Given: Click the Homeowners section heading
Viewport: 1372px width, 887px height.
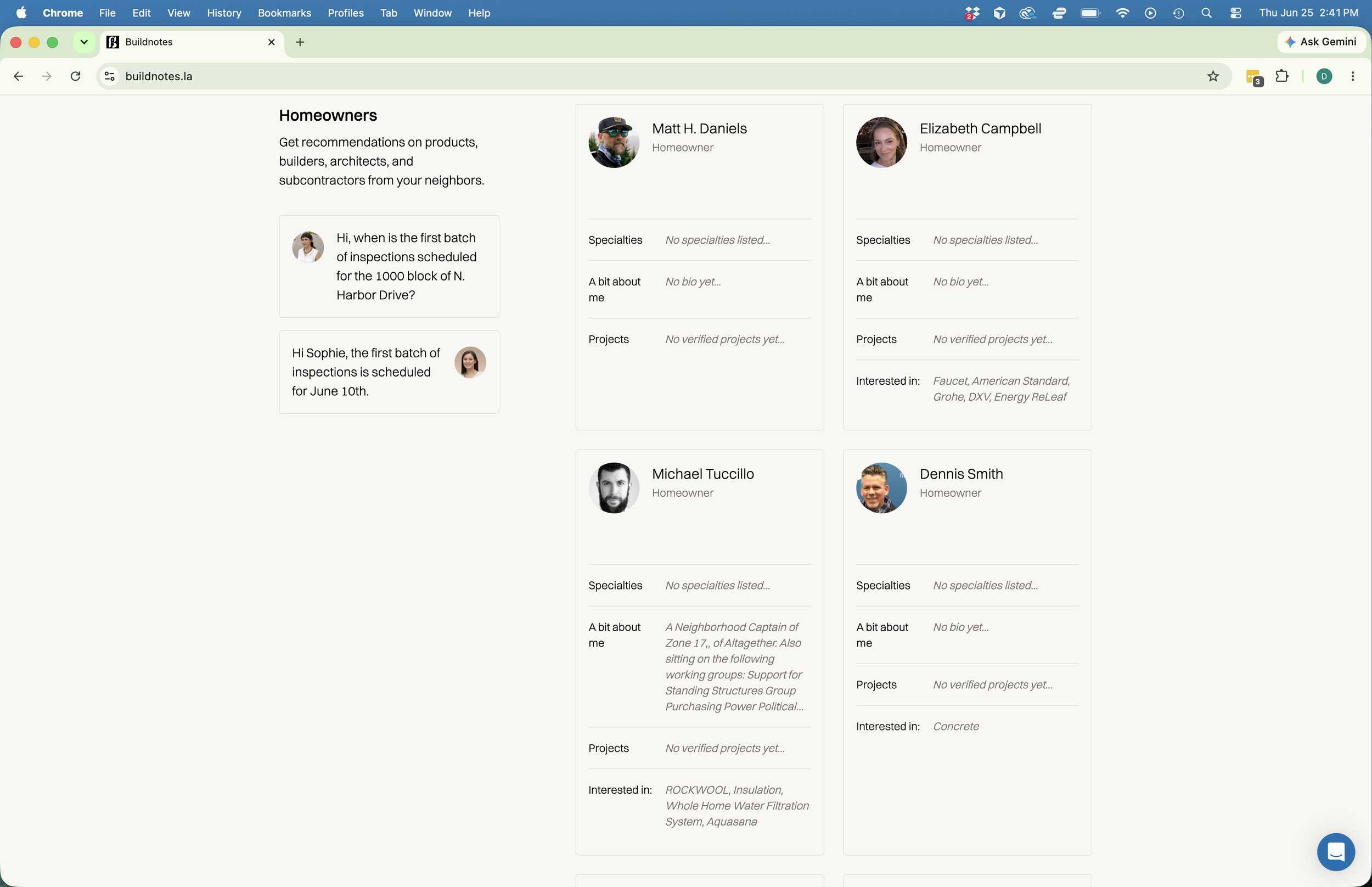Looking at the screenshot, I should click(x=328, y=115).
